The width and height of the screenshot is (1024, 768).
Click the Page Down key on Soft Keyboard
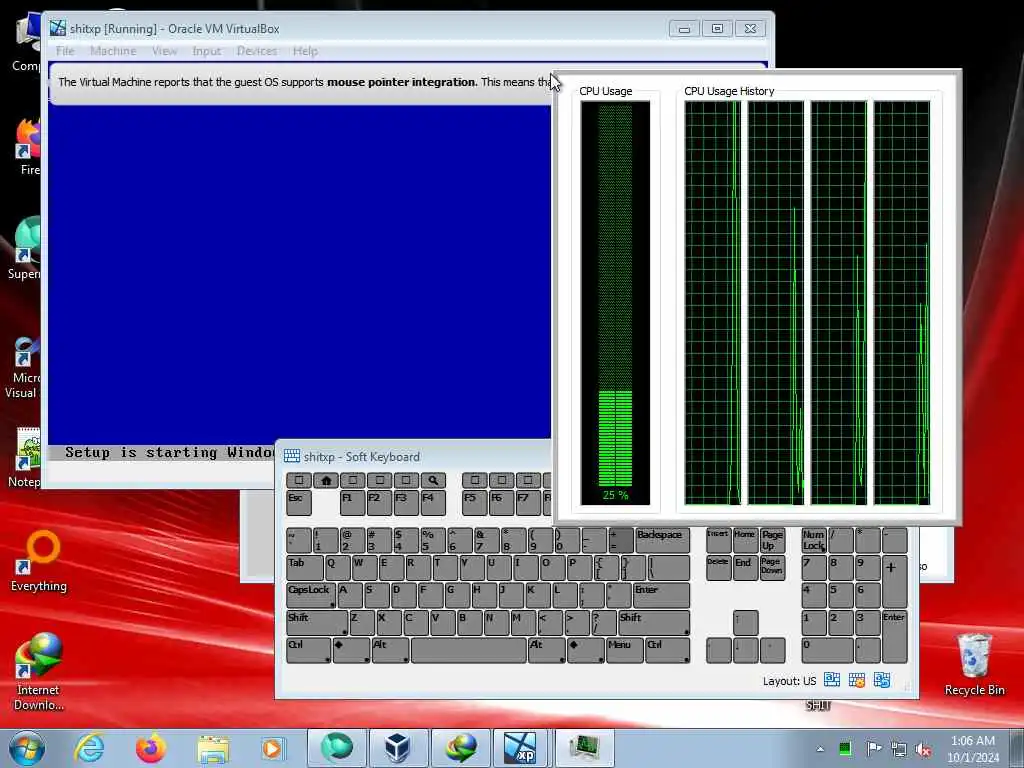(x=772, y=568)
